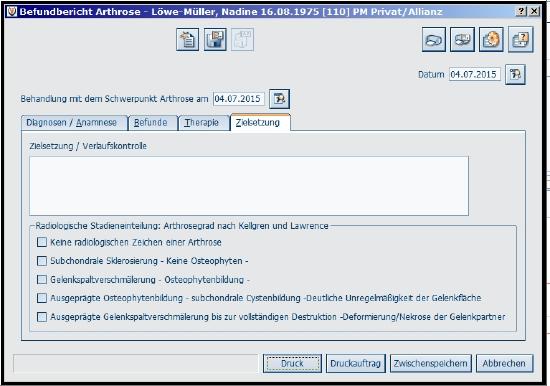Click the blue floppy disk save icon

[215, 40]
